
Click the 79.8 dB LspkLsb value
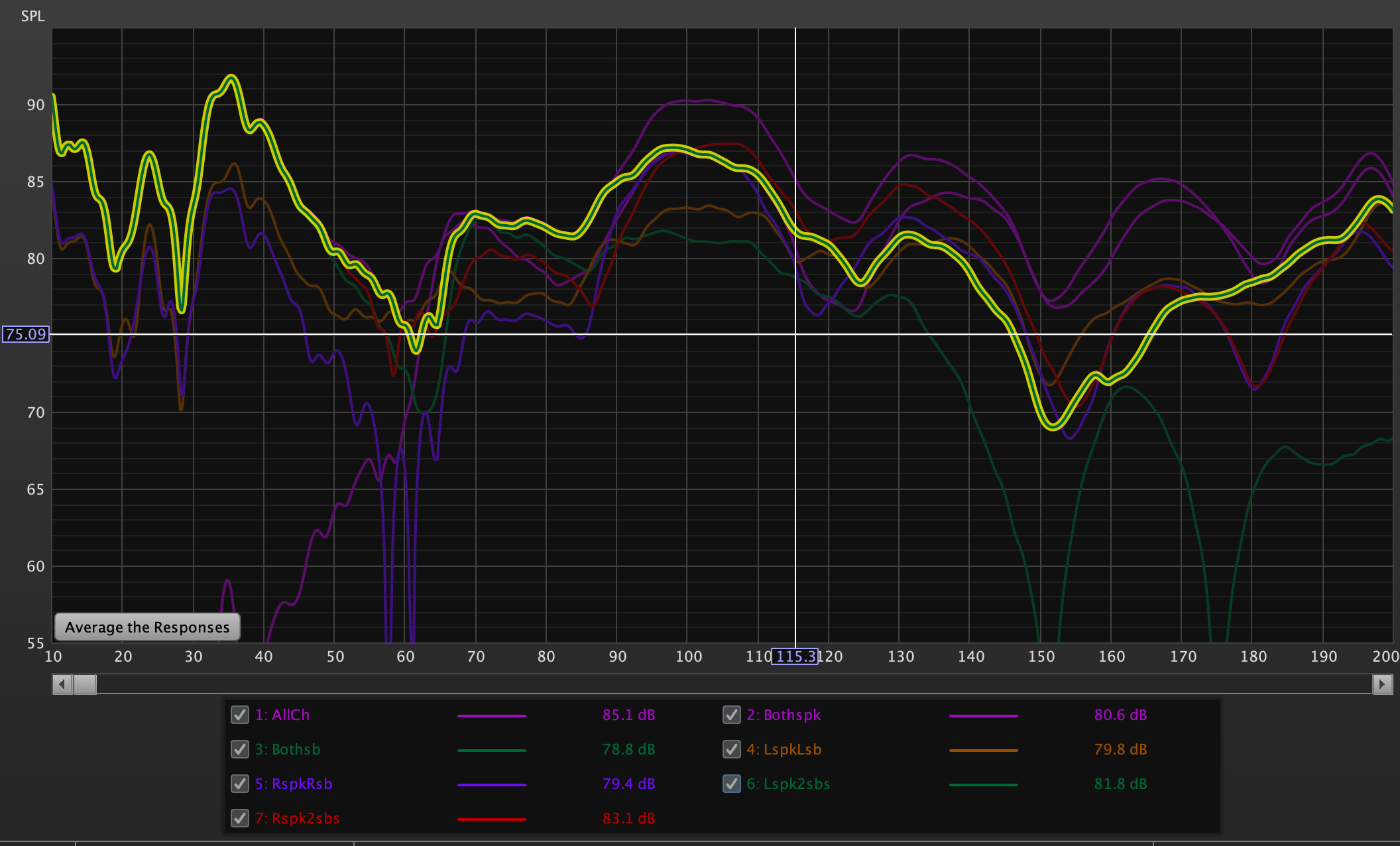click(x=1121, y=749)
